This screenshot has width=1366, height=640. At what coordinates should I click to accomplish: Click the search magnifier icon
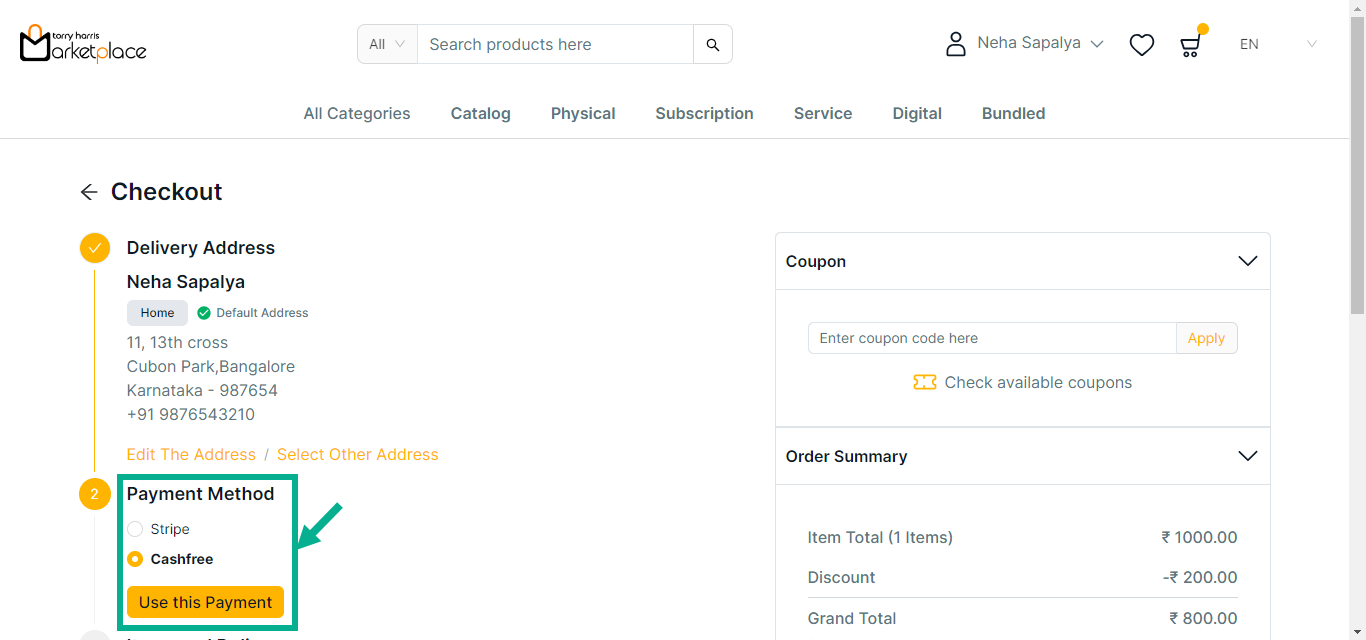click(712, 44)
